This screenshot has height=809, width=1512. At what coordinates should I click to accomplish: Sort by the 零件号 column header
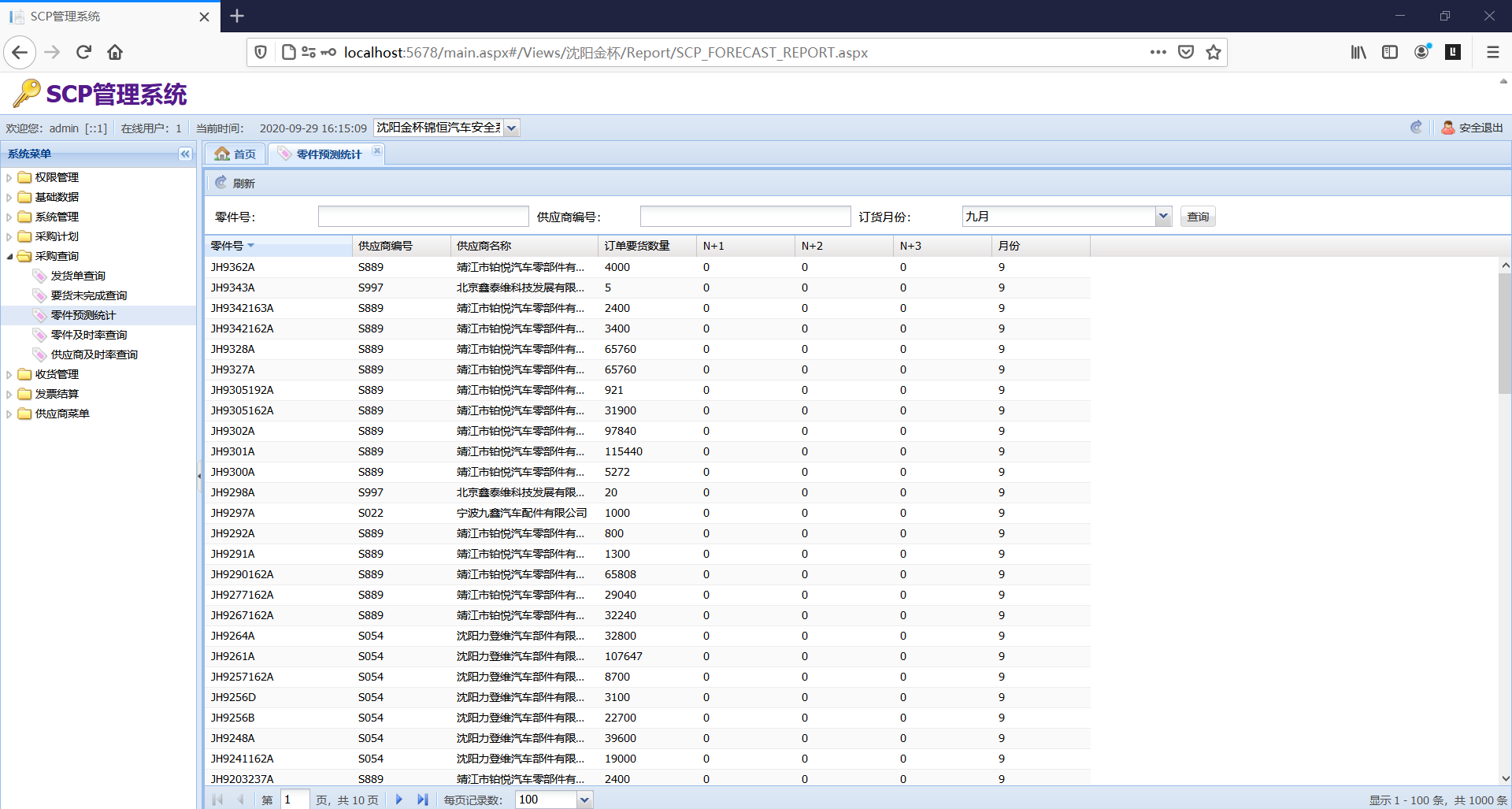[278, 246]
